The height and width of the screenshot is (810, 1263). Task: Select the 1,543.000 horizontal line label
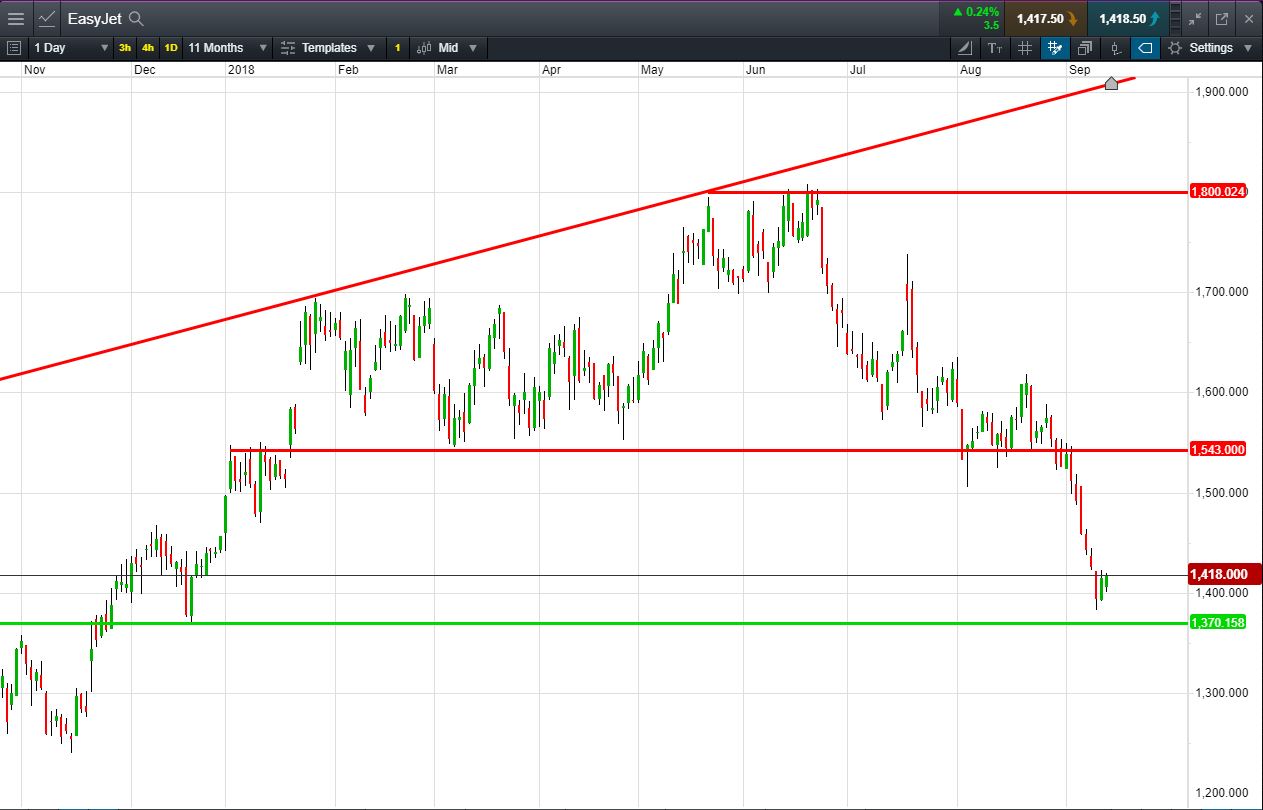click(1218, 450)
